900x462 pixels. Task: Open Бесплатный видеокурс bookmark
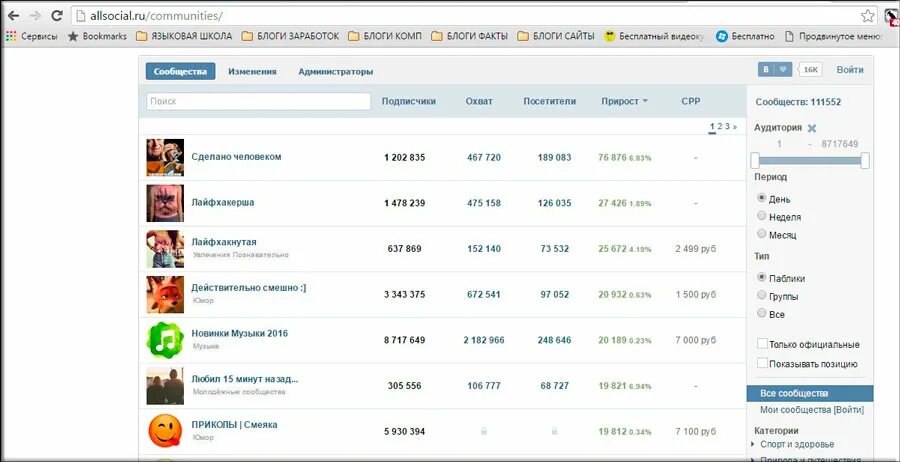tap(654, 36)
